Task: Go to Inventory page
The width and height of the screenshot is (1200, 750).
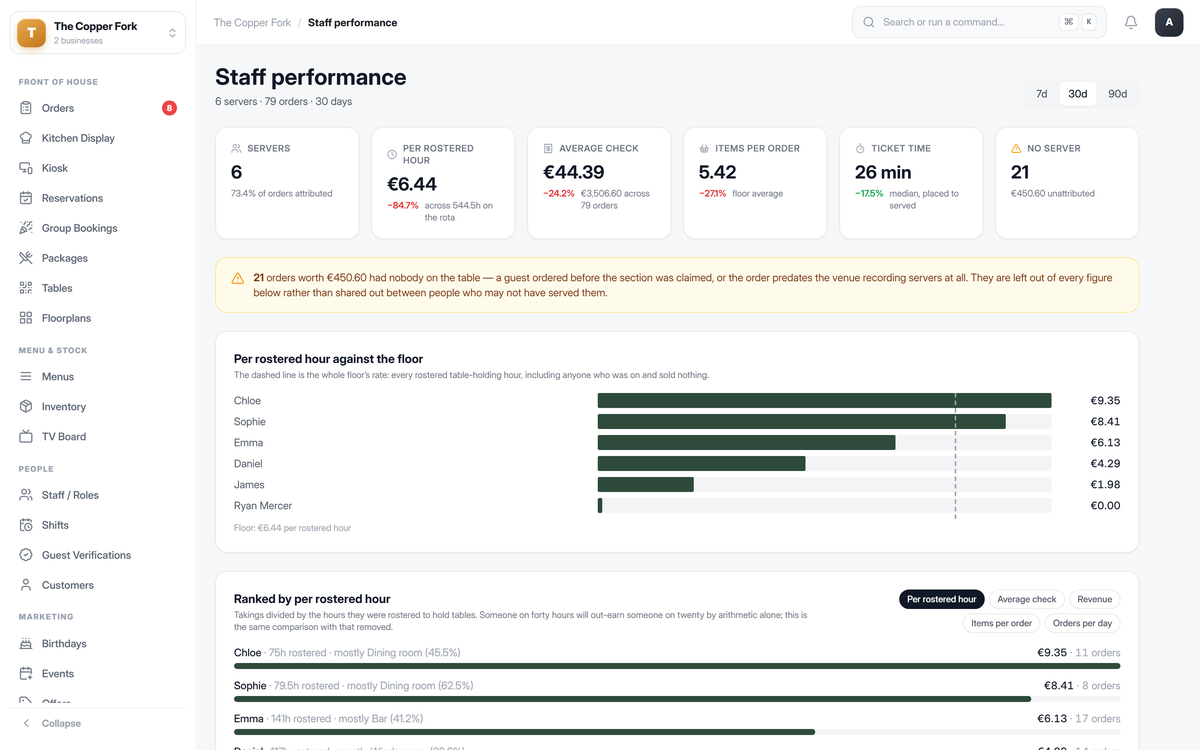Action: point(98,407)
